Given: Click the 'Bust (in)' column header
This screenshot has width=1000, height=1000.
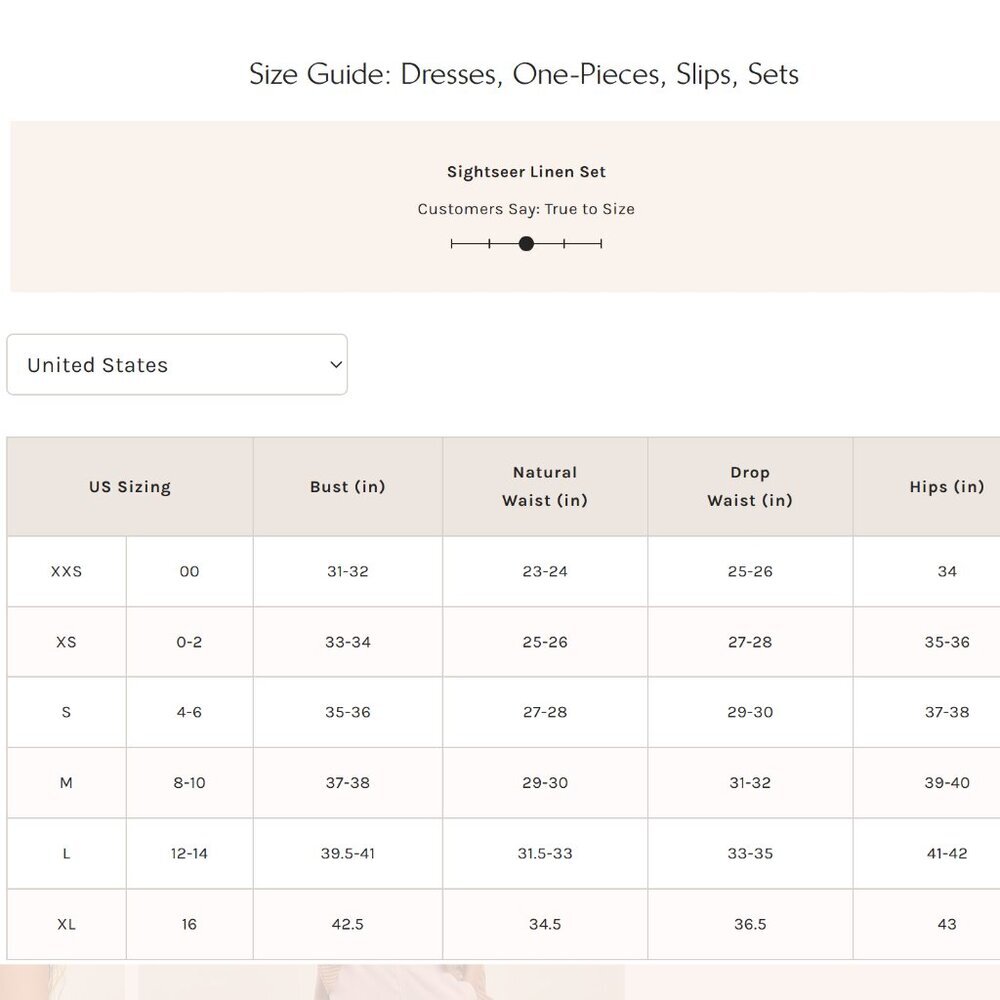Looking at the screenshot, I should click(348, 487).
